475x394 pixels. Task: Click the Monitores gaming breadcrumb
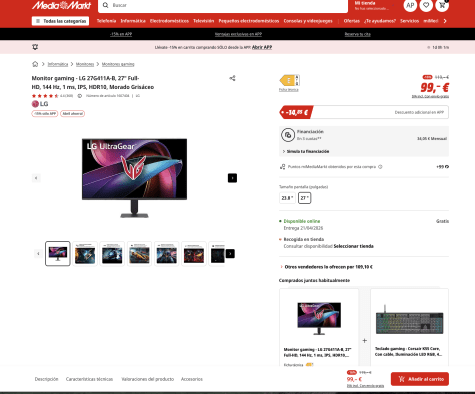point(118,64)
